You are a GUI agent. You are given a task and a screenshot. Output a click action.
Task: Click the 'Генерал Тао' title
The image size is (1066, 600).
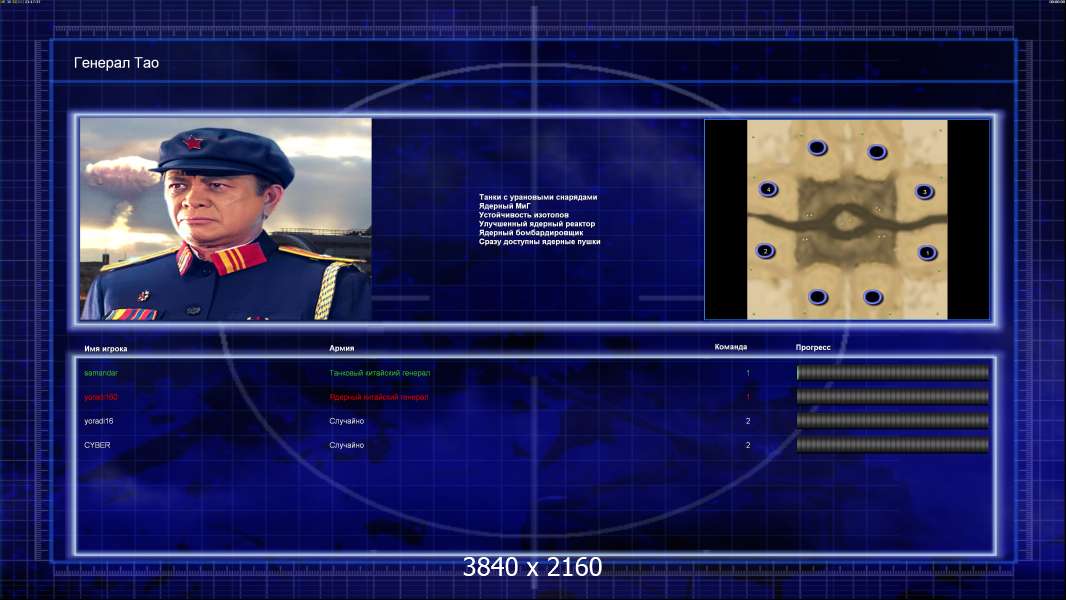pos(116,63)
